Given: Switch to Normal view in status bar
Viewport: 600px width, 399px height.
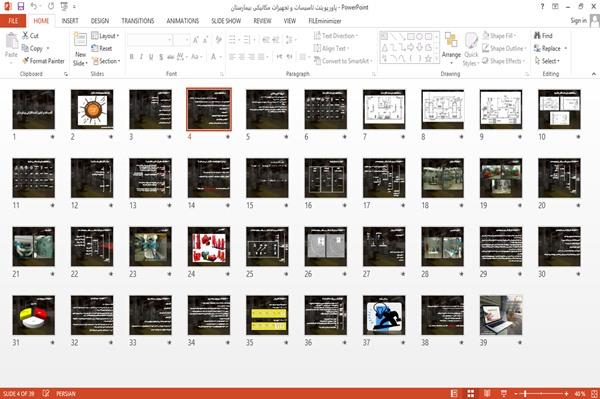Looking at the screenshot, I should (x=454, y=393).
